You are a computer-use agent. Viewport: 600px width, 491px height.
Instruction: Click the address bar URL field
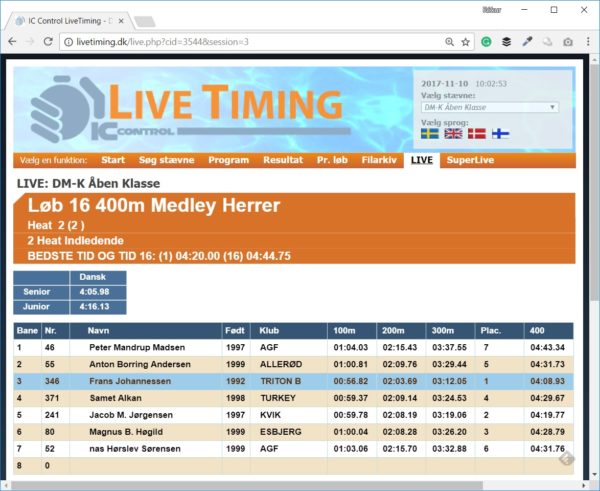tap(250, 42)
